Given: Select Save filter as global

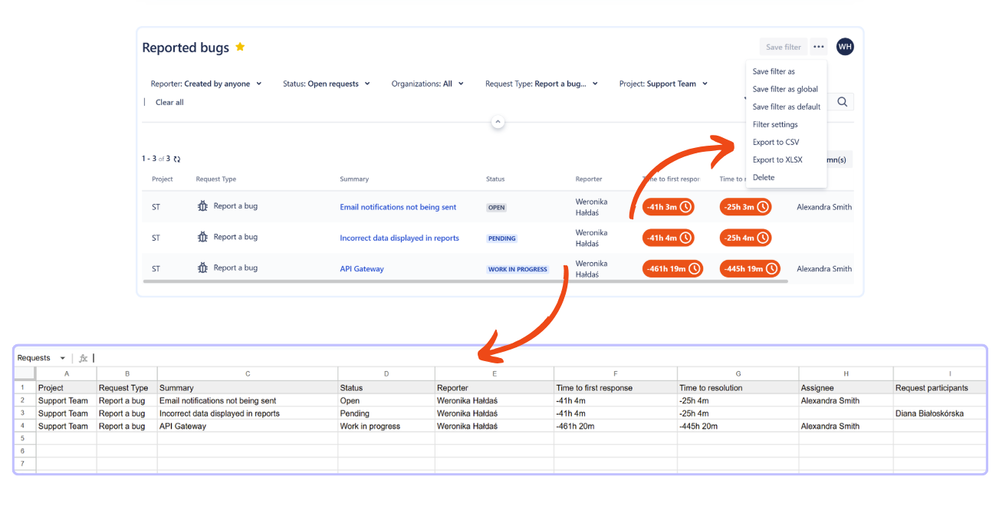Looking at the screenshot, I should pos(785,89).
